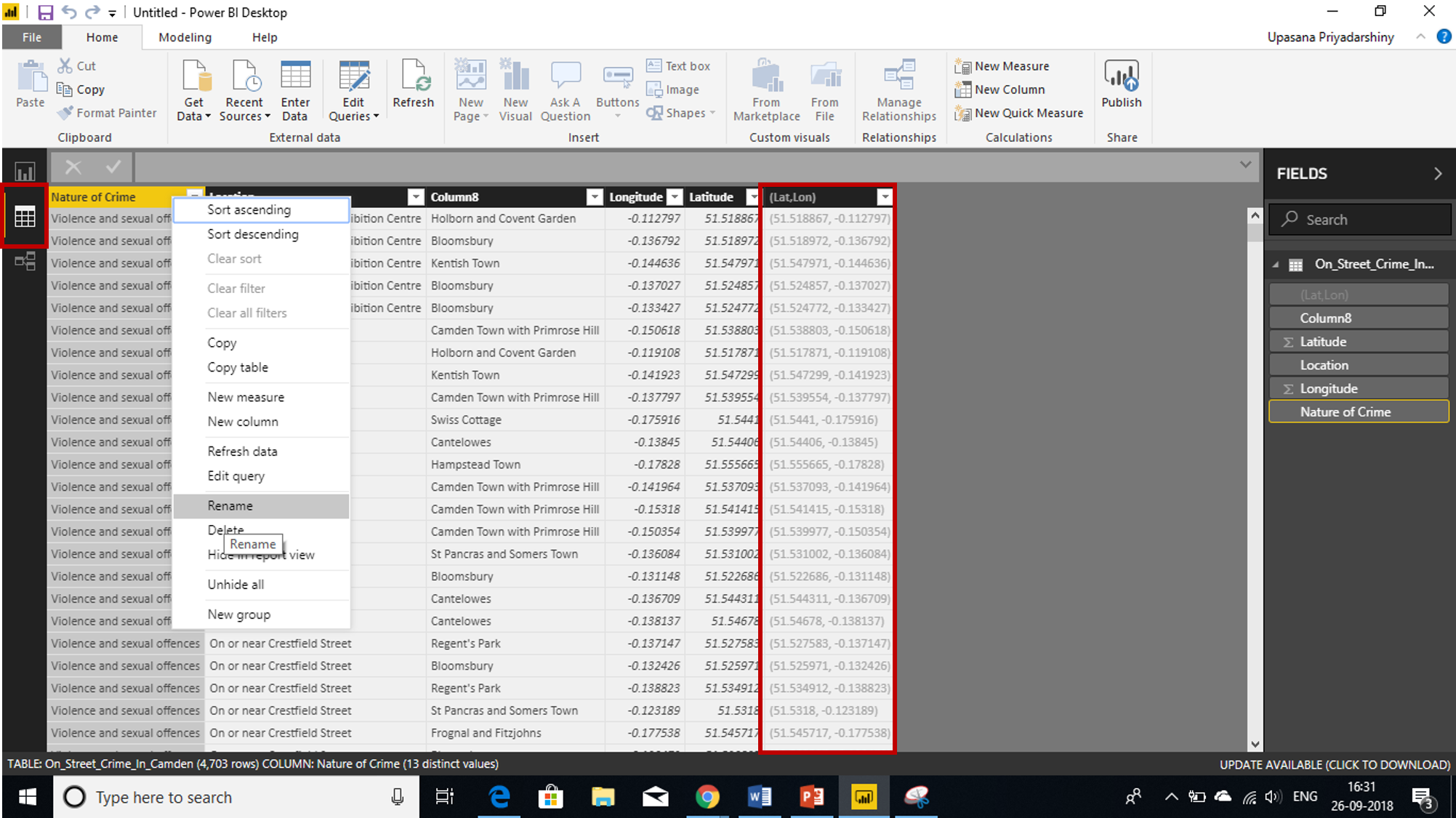Select Nature of Crime field
The width and height of the screenshot is (1456, 818).
click(1359, 412)
